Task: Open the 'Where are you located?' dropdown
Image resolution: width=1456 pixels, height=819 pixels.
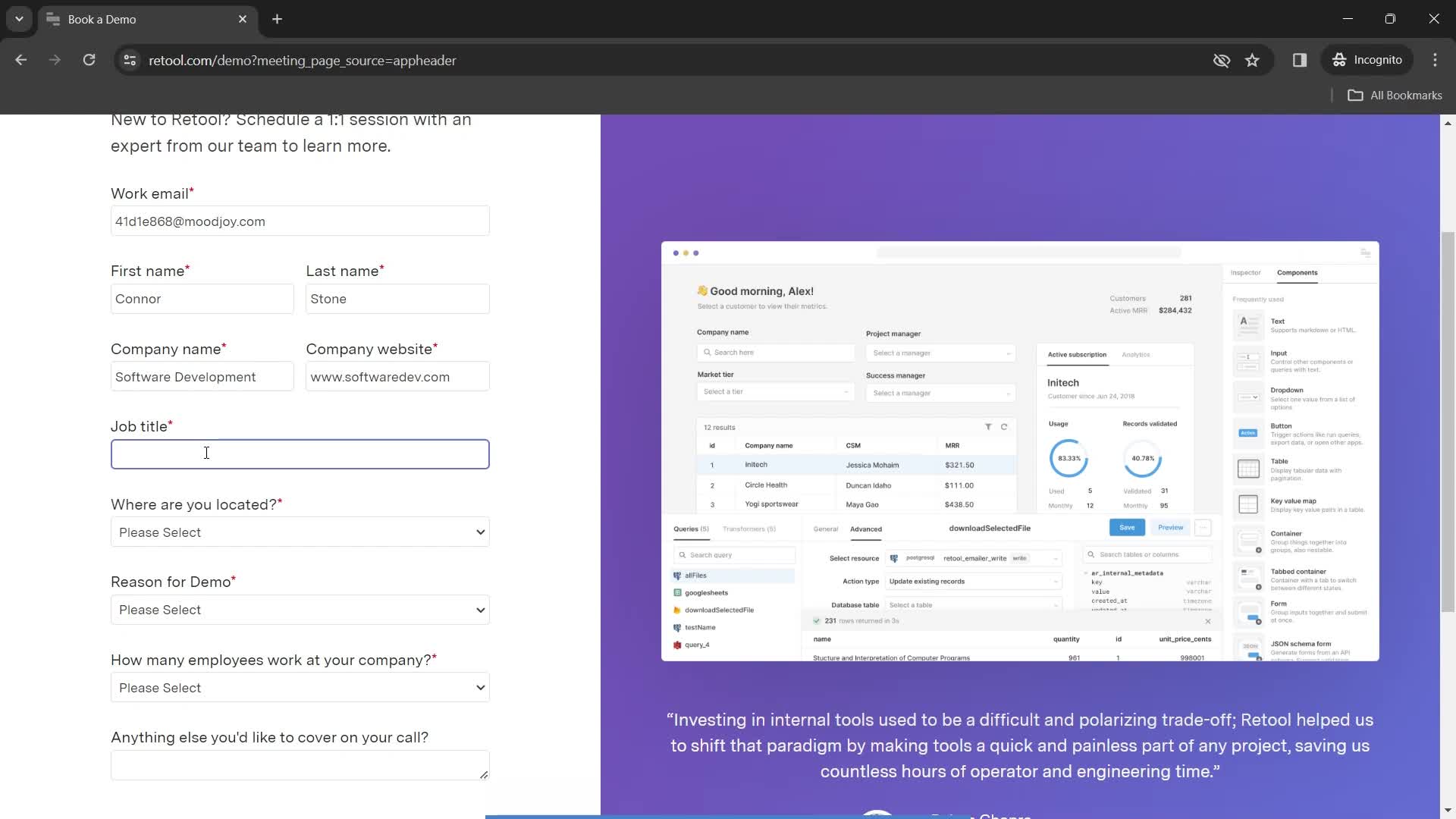Action: click(x=299, y=531)
